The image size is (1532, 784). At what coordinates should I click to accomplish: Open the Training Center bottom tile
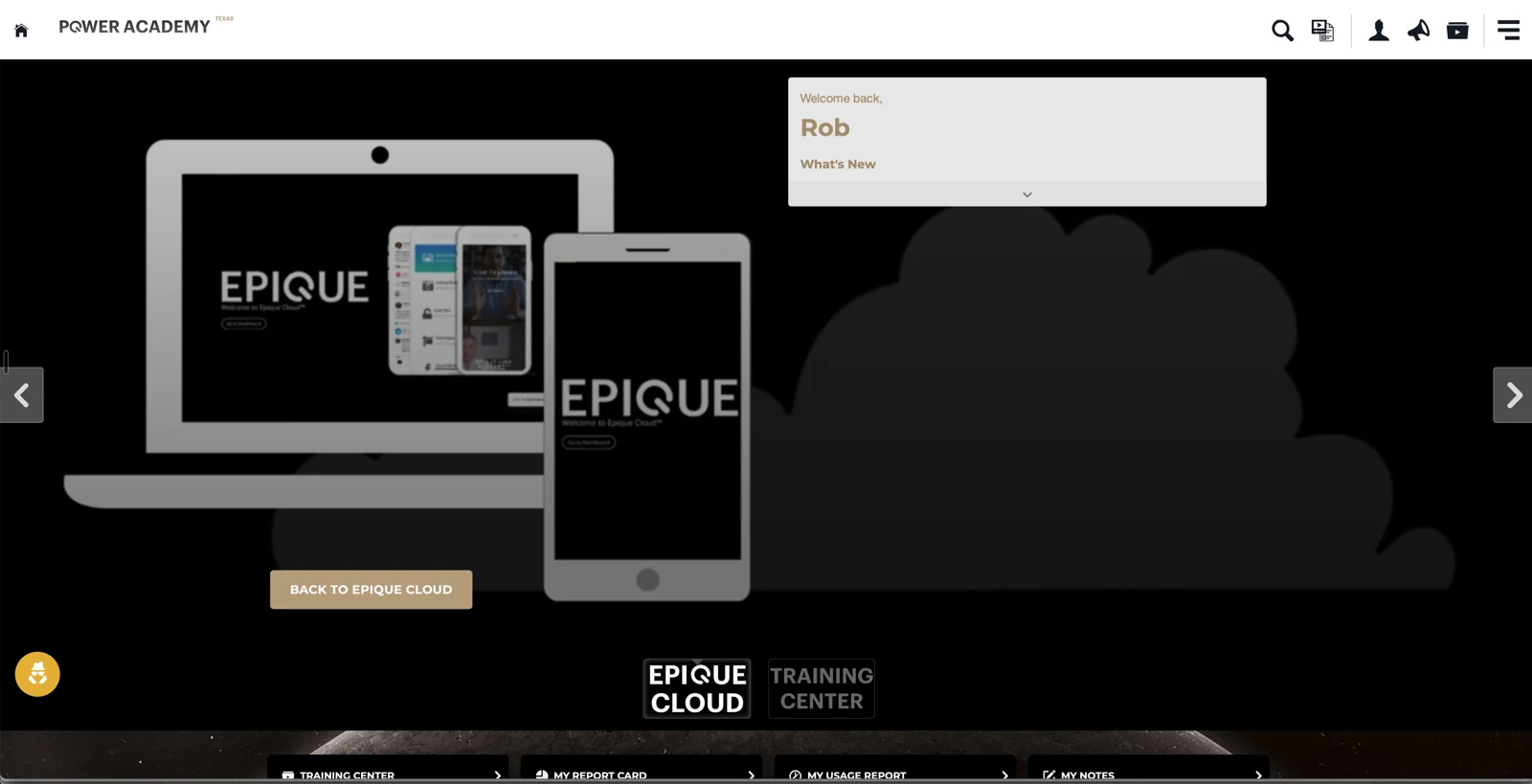(x=388, y=770)
